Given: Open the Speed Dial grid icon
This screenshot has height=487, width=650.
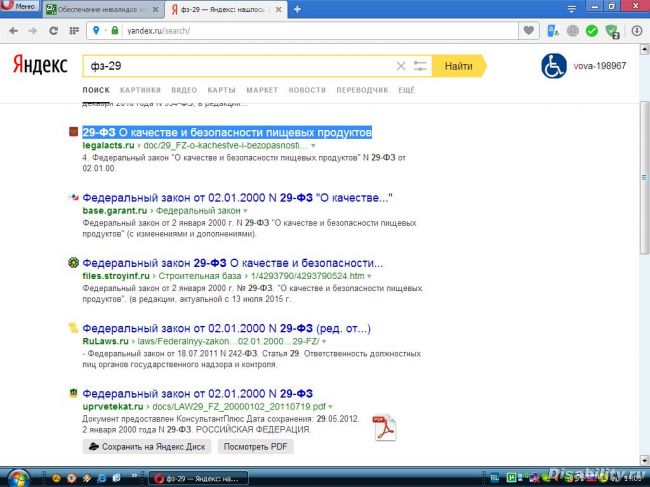Looking at the screenshot, I should pos(74,31).
